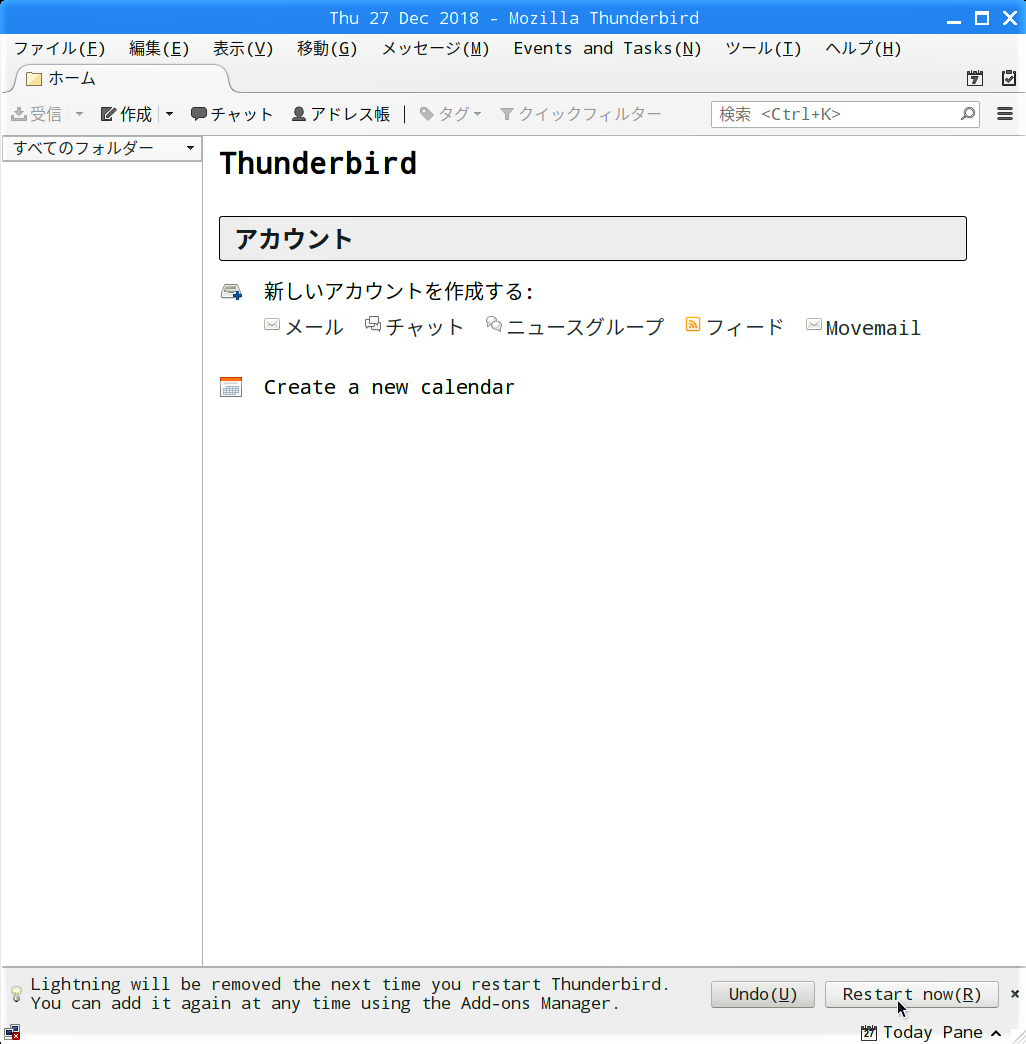Close the Thunderbird window
The width and height of the screenshot is (1026, 1044).
[x=1010, y=18]
